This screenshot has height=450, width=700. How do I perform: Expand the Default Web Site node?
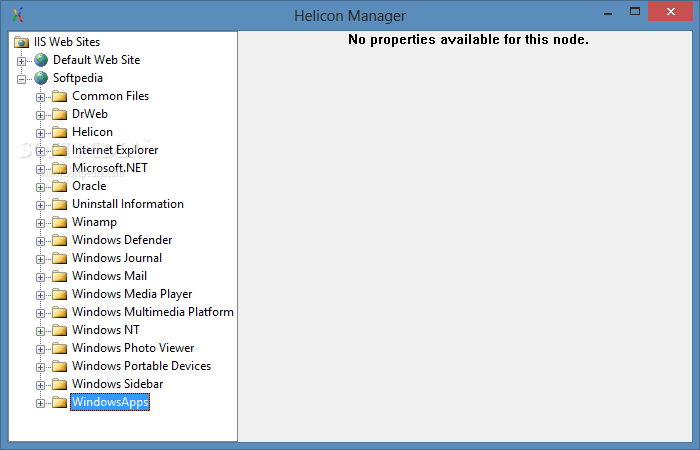click(x=21, y=61)
